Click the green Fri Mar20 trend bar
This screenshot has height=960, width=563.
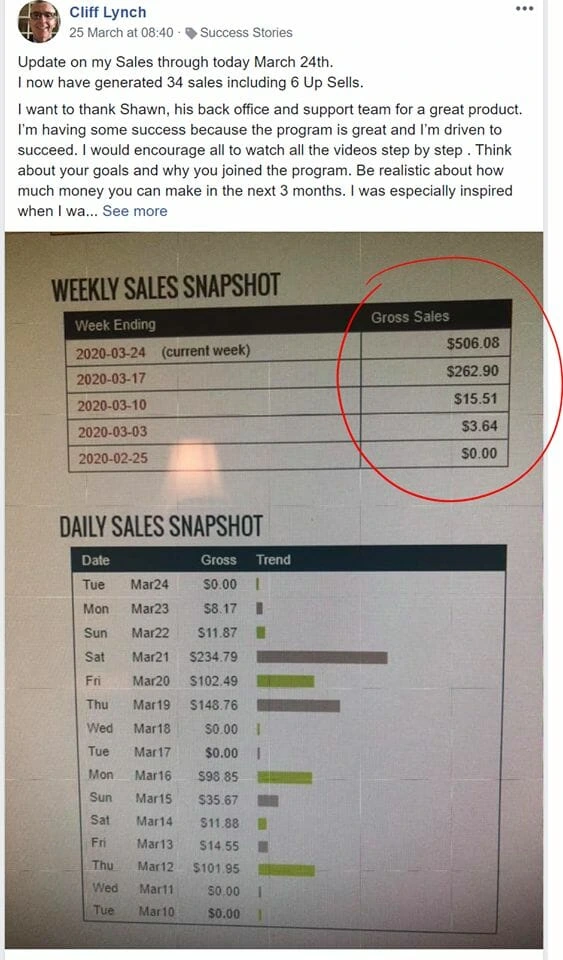pyautogui.click(x=285, y=681)
